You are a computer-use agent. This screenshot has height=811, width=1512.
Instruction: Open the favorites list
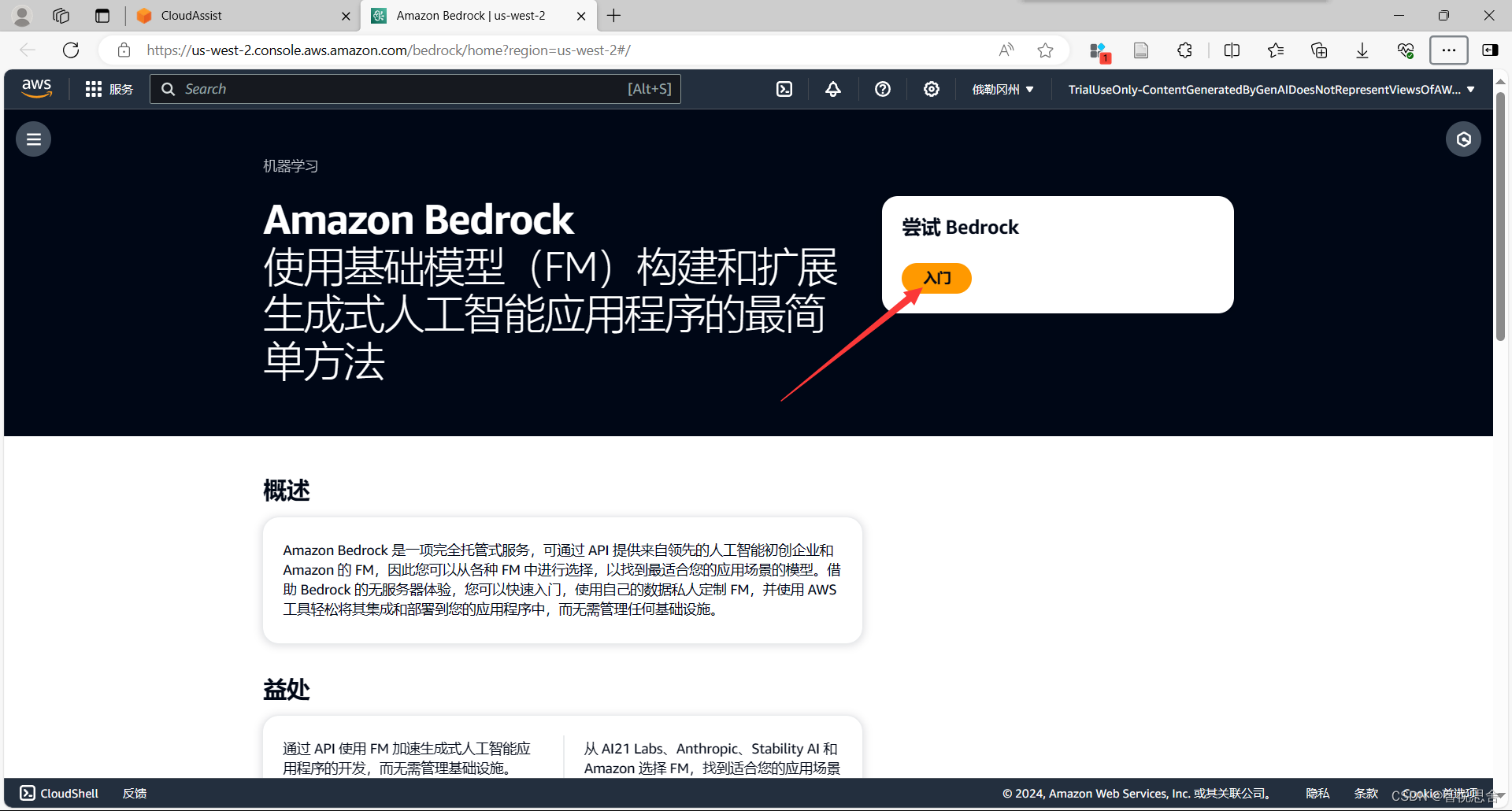point(1276,50)
